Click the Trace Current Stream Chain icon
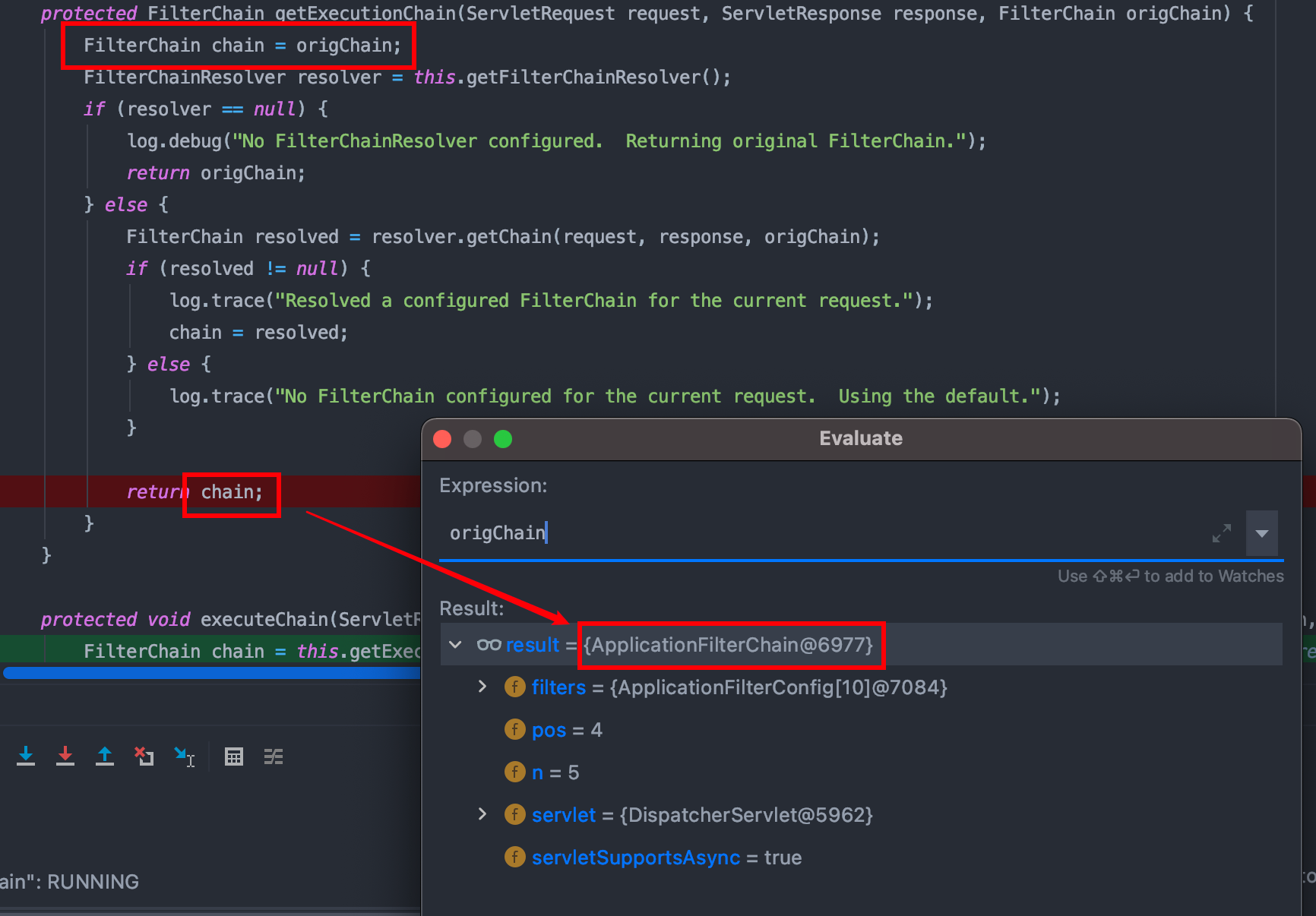 coord(274,756)
